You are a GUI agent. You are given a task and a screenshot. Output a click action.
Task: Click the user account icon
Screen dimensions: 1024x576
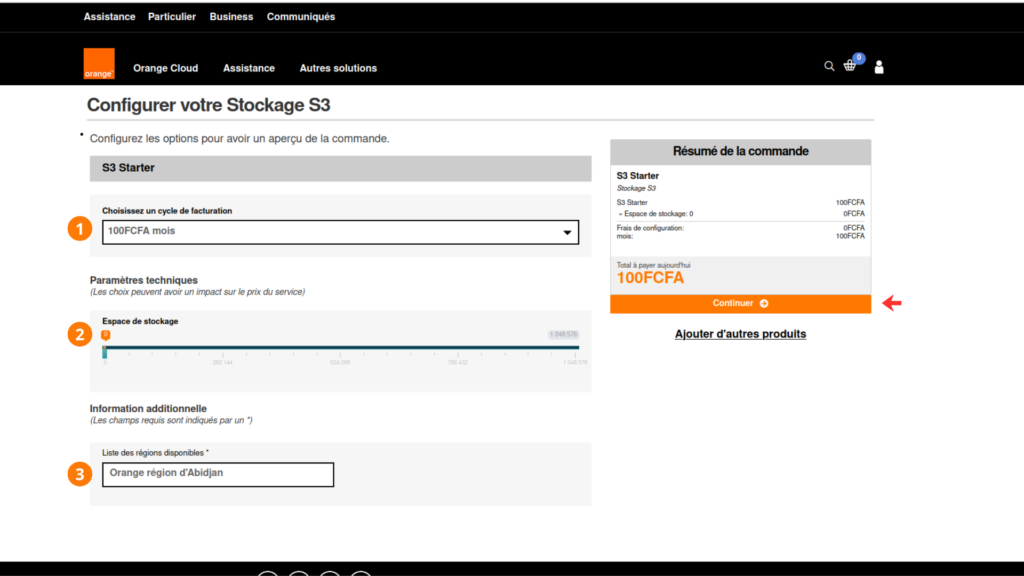(879, 67)
